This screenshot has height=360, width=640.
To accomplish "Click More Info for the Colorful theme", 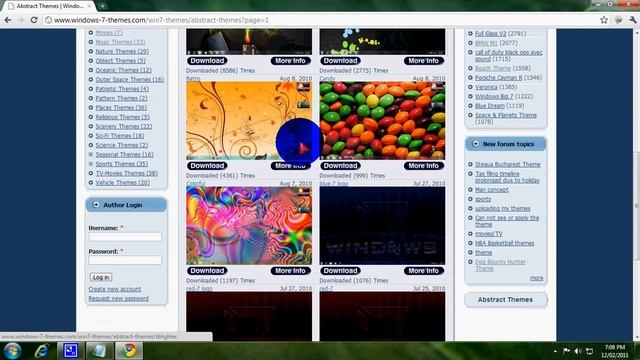I will coord(290,271).
